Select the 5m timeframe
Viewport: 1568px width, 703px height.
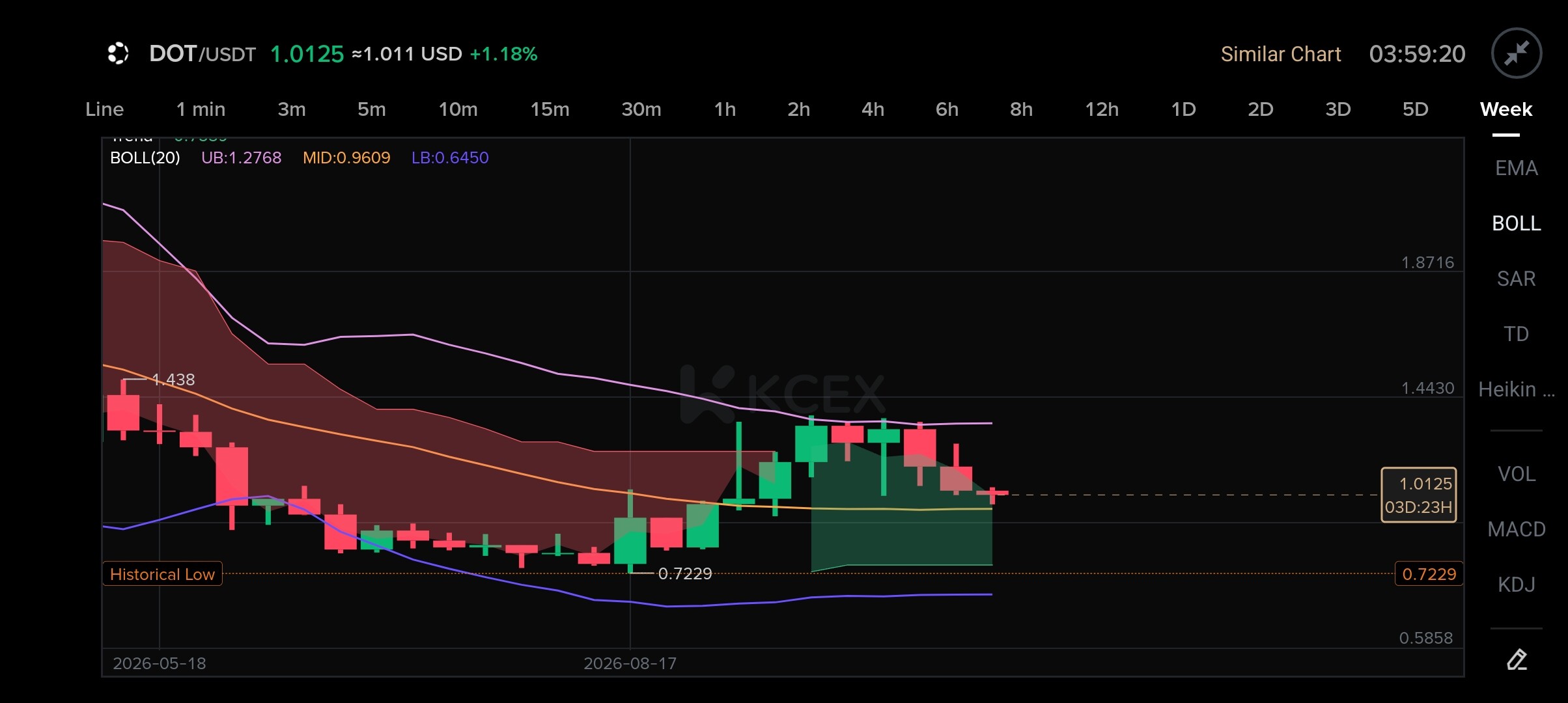click(x=371, y=109)
